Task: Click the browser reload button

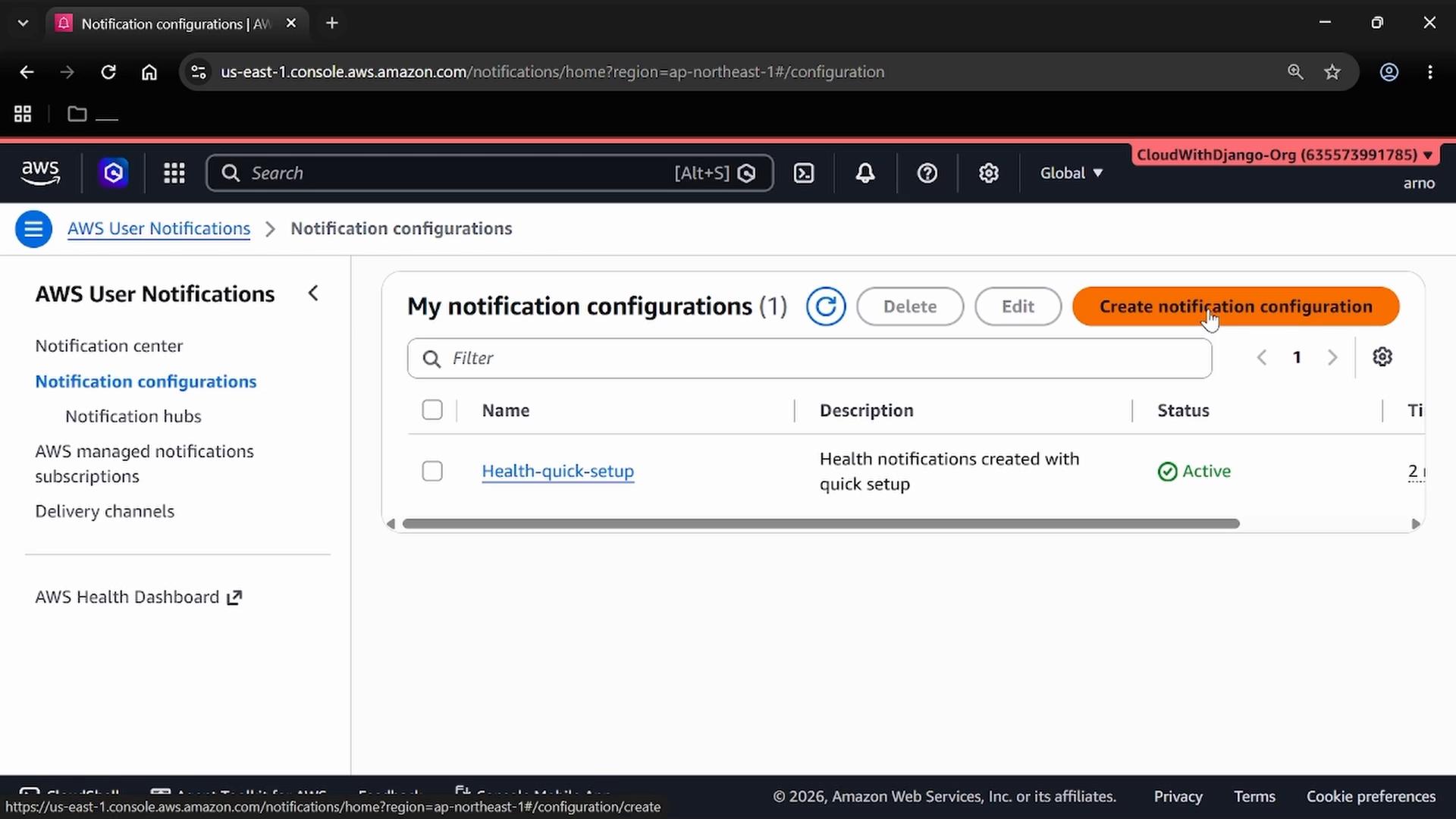Action: [108, 72]
